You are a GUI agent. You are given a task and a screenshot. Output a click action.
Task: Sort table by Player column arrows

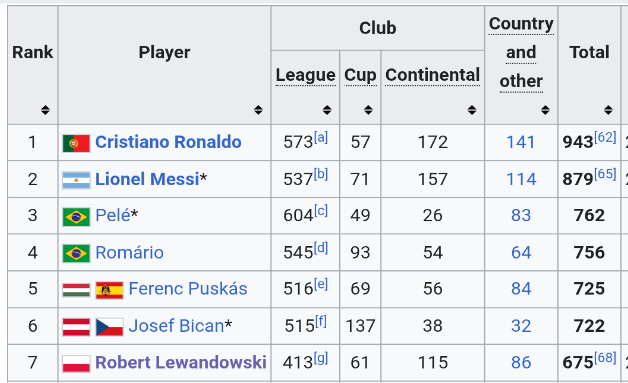[x=258, y=110]
